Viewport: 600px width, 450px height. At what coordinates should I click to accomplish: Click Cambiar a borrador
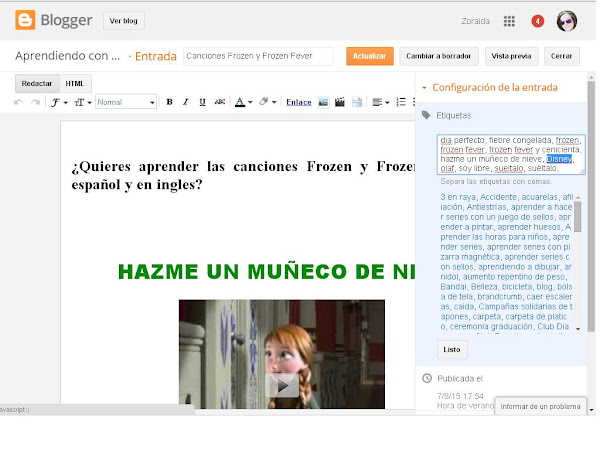point(439,56)
